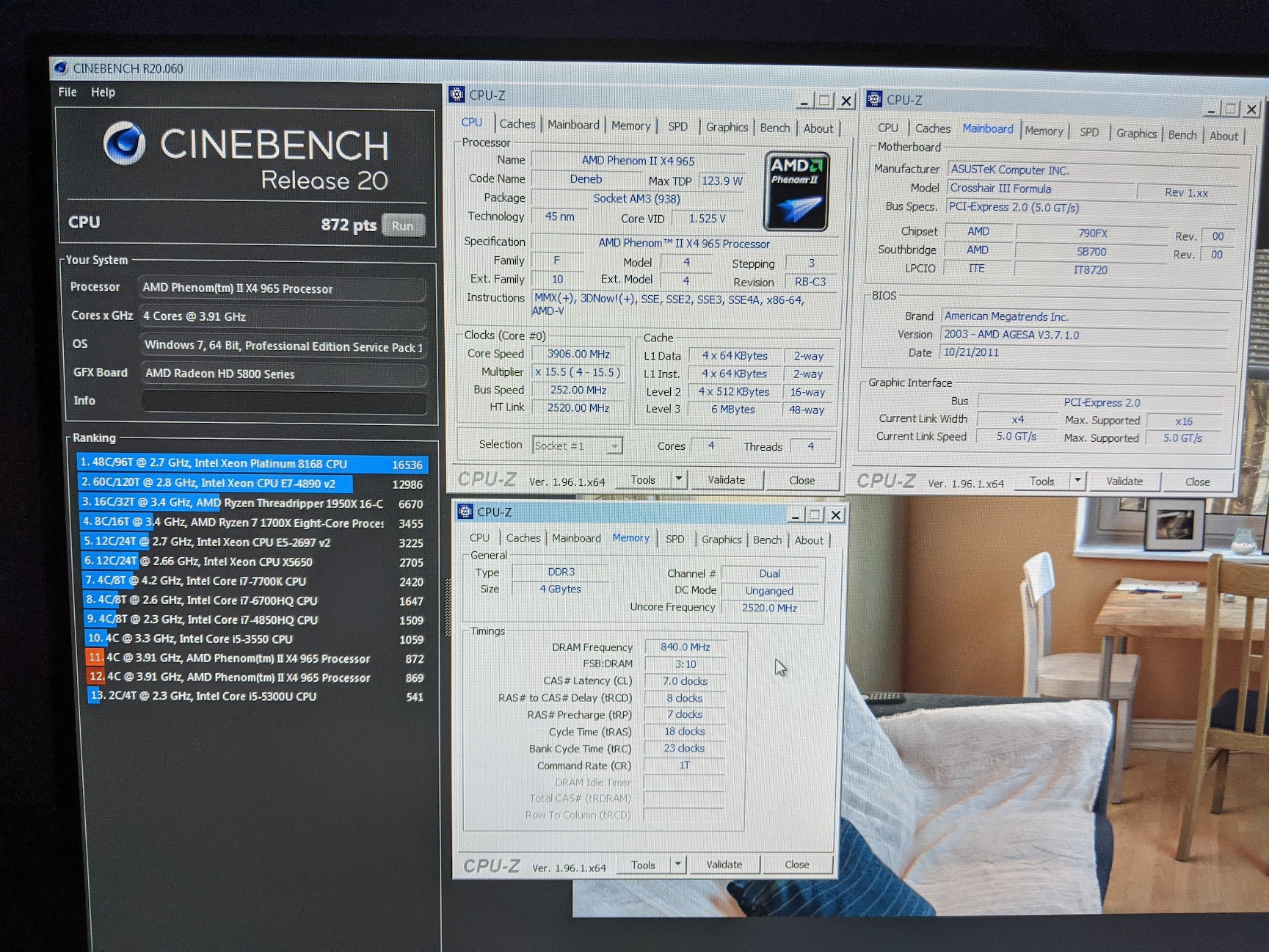
Task: Click the Cinebench logo sphere icon
Action: [x=124, y=143]
